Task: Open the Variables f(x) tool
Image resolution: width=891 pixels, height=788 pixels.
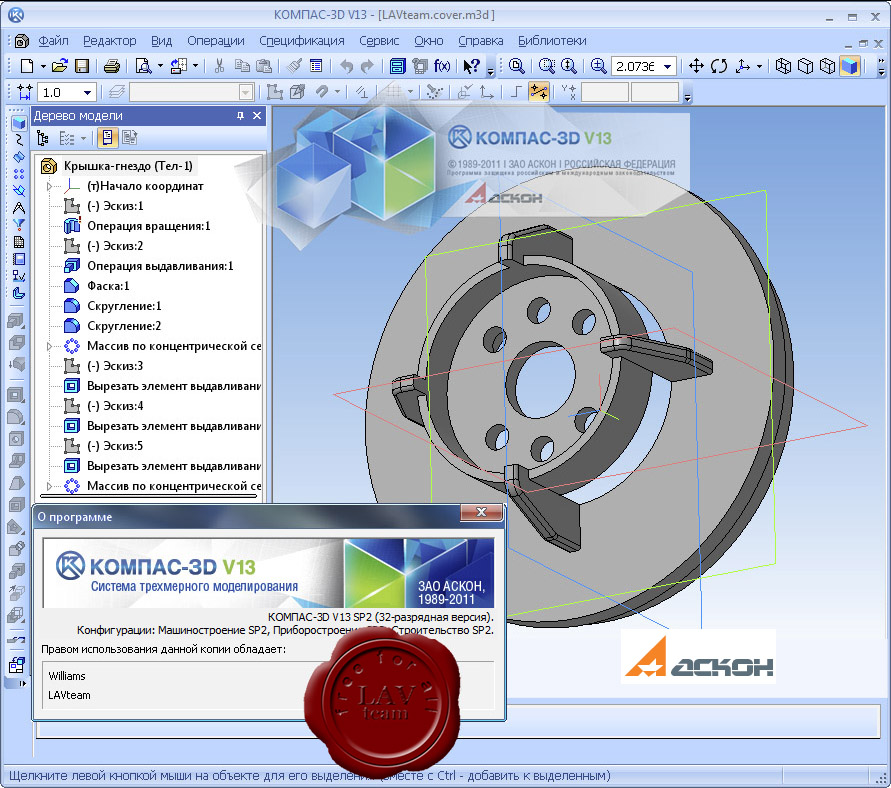Action: [442, 66]
